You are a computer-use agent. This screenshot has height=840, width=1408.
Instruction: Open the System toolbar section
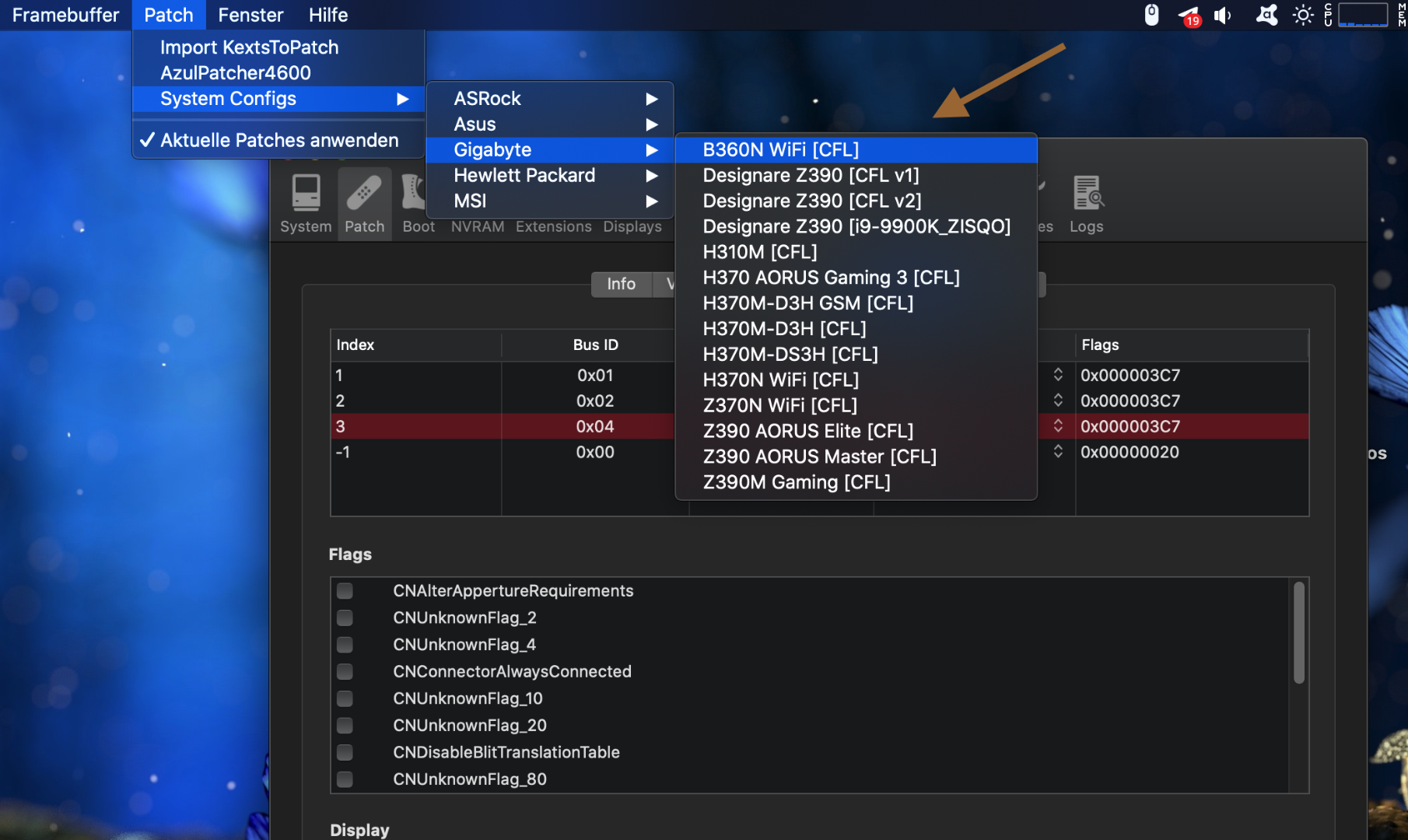306,204
